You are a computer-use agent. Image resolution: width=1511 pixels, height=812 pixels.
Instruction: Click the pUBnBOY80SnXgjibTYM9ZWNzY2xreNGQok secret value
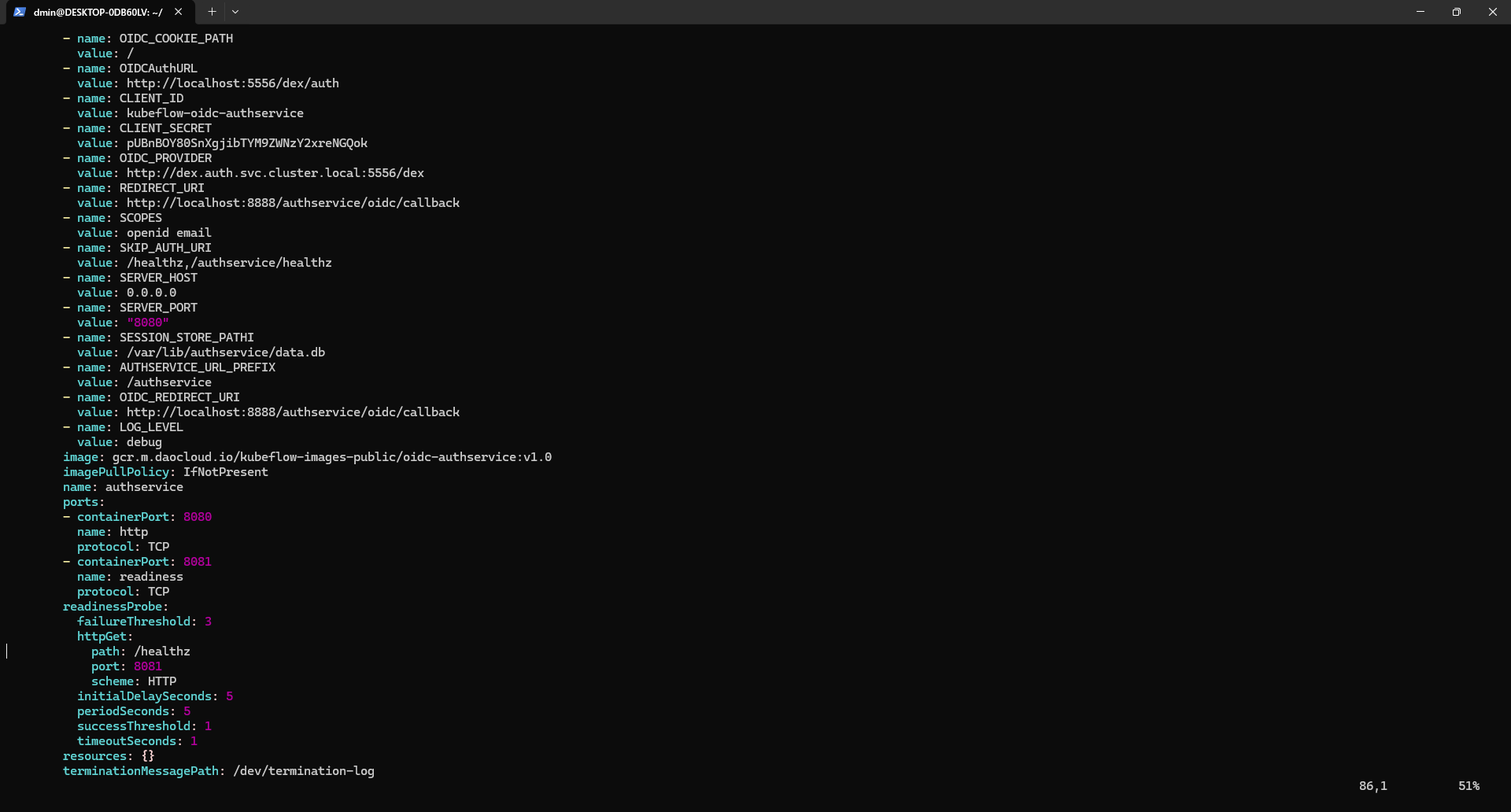247,143
